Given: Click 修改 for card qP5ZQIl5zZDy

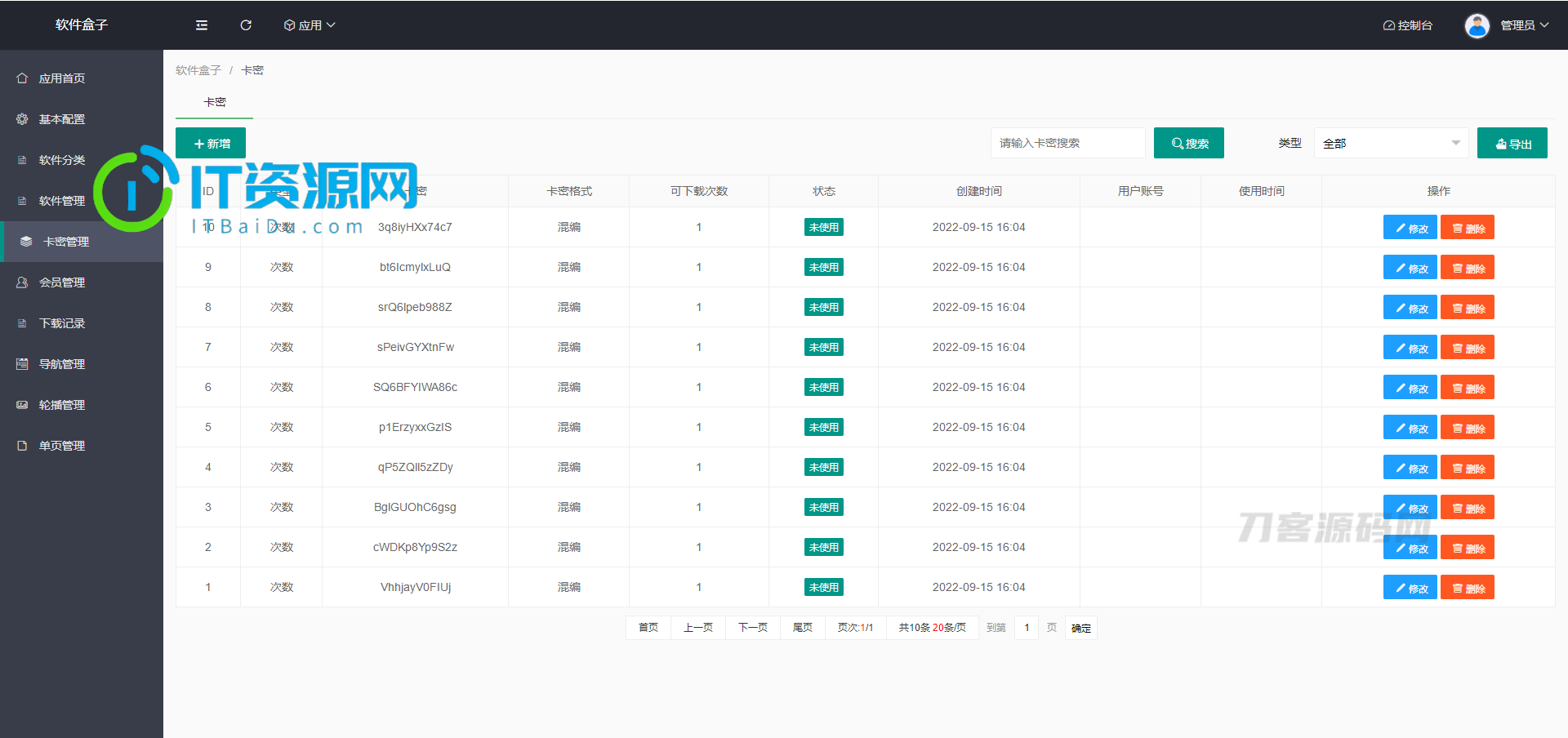Looking at the screenshot, I should 1410,468.
